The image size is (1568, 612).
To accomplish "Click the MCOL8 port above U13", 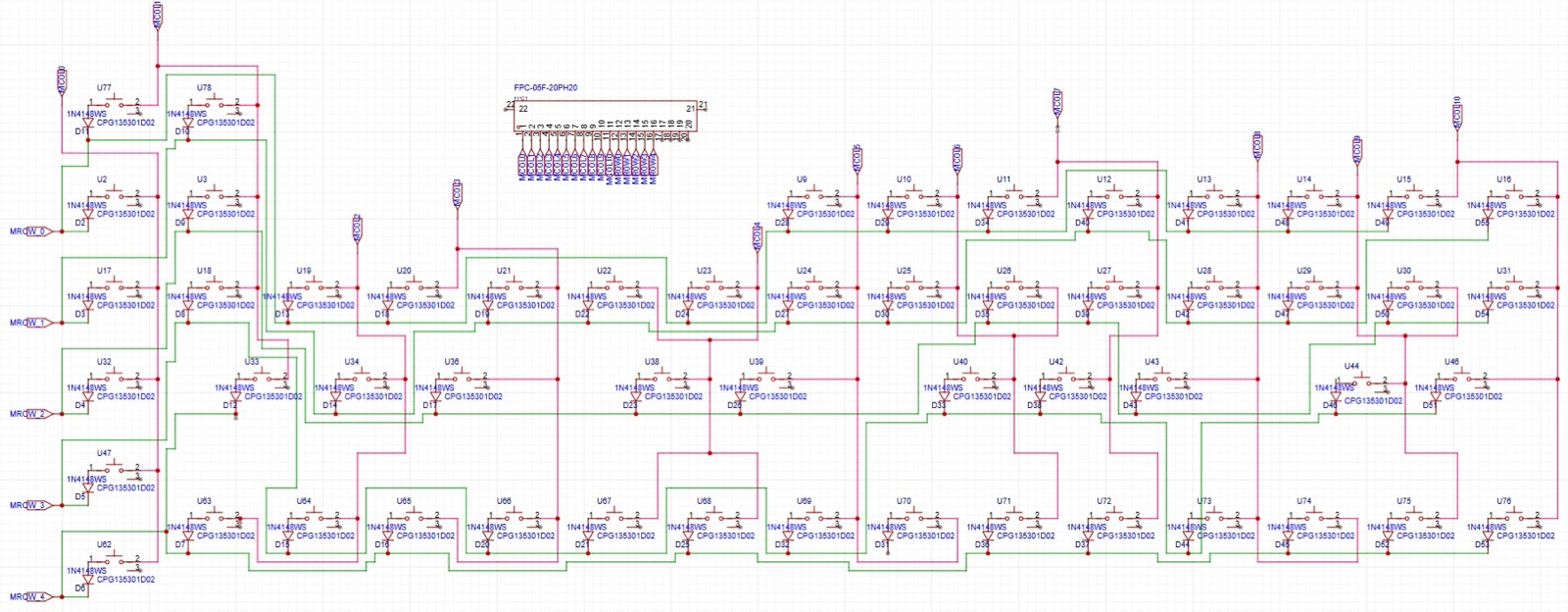I will tap(1256, 145).
